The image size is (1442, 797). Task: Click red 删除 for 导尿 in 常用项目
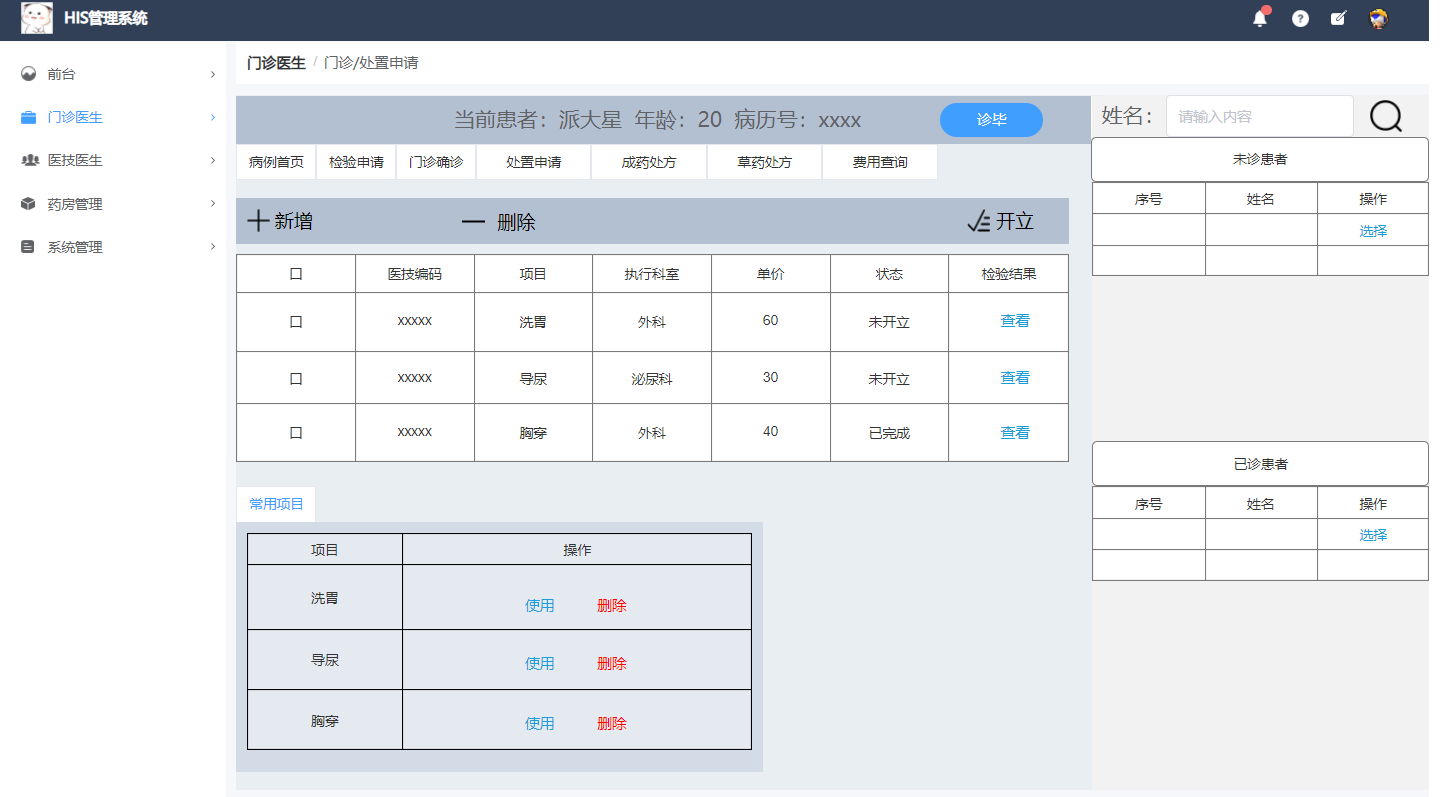tap(612, 664)
